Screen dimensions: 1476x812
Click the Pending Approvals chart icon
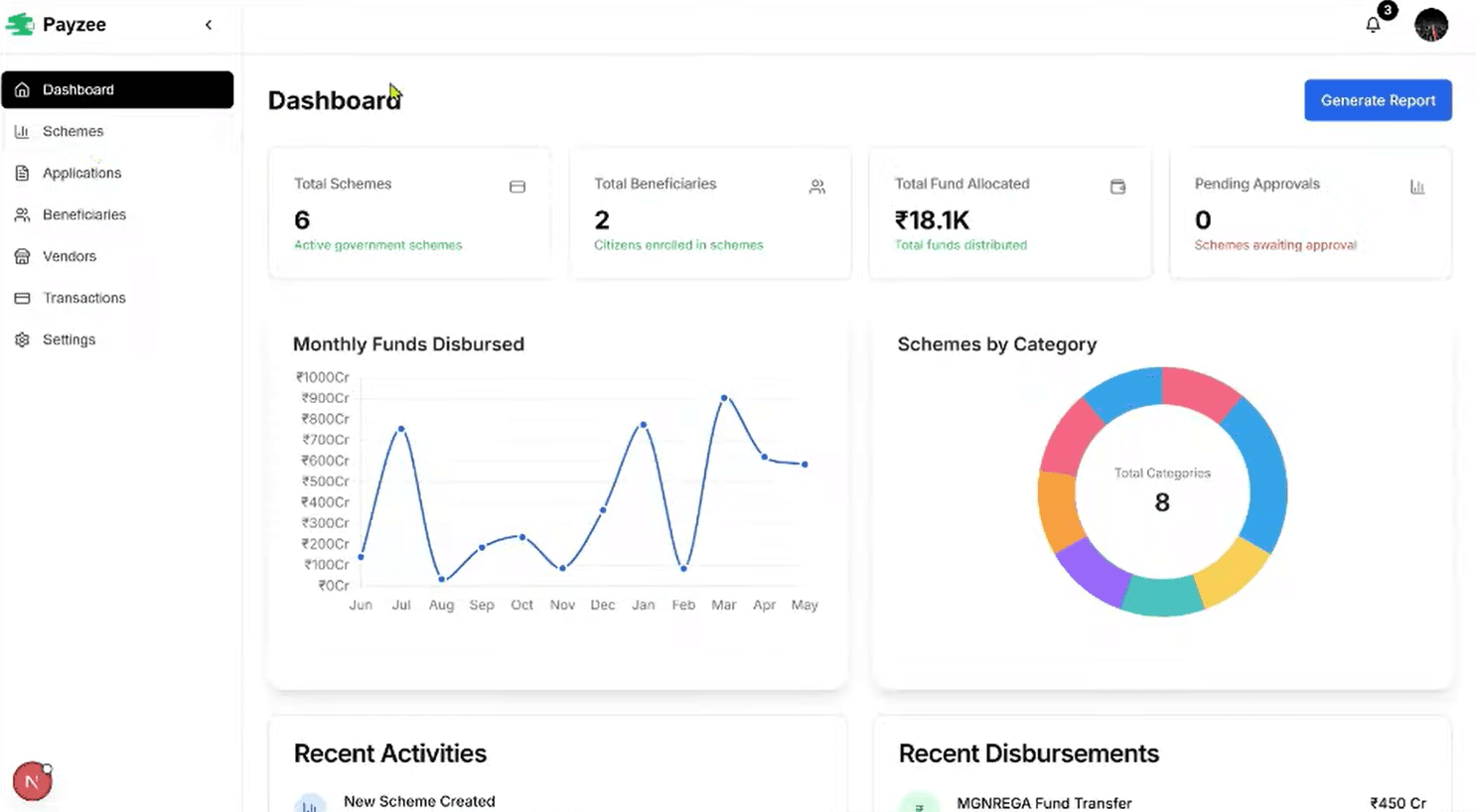point(1417,187)
